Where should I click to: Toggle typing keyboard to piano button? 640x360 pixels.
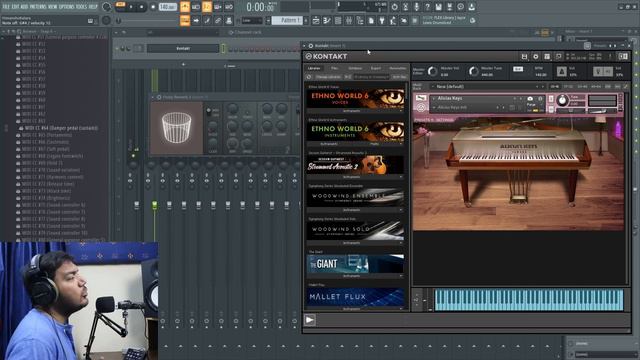click(x=185, y=20)
